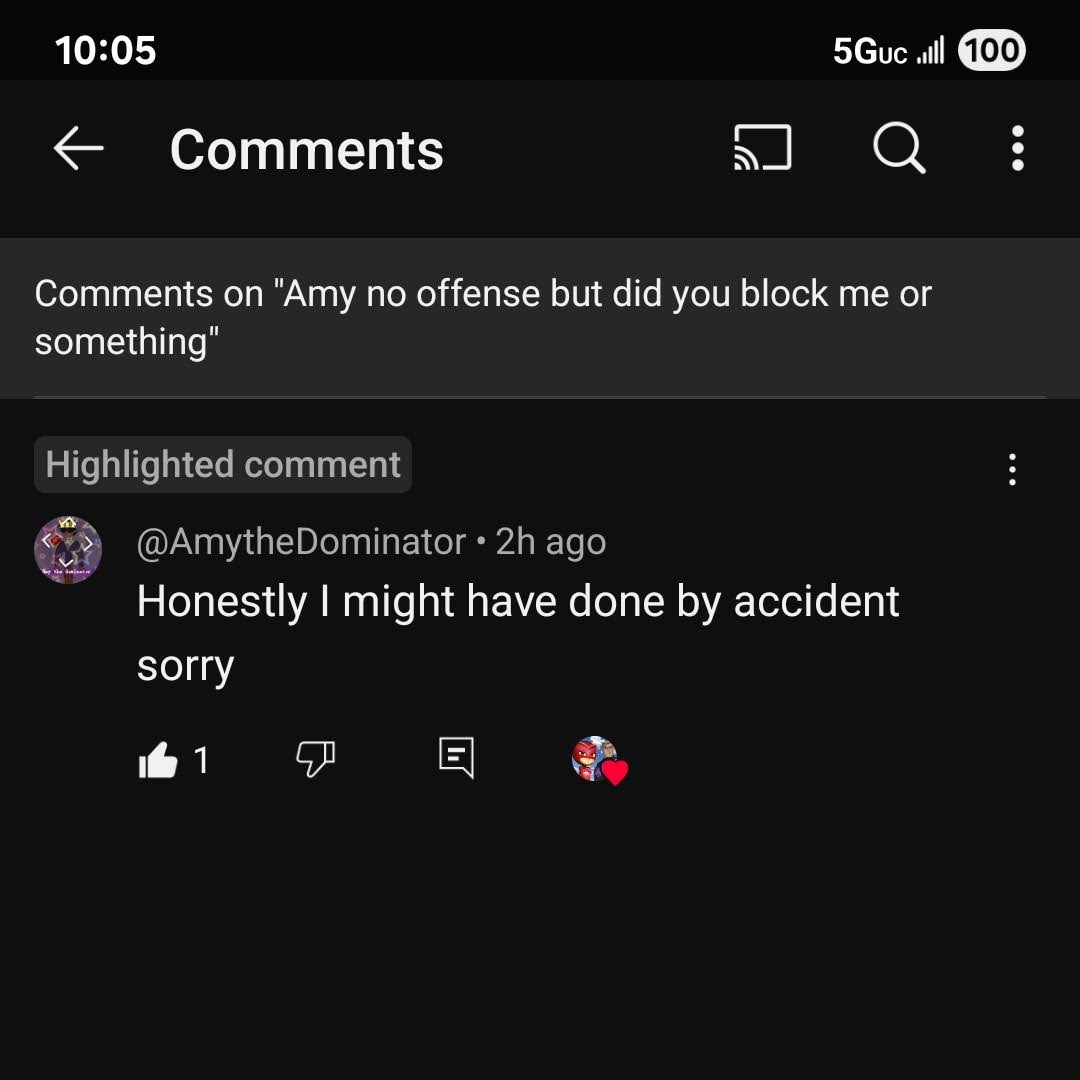Tap the back arrow icon
The image size is (1080, 1080).
[x=79, y=148]
